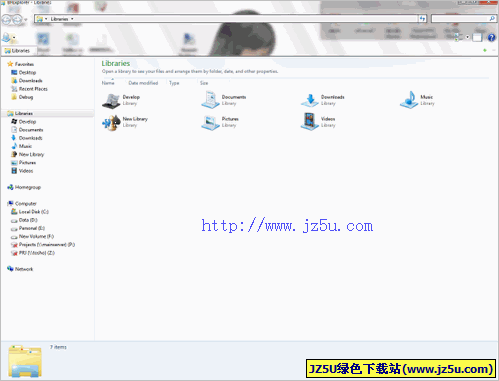Screen dimensions: 499x381
Task: Select the Documents library icon in file list
Action: tap(210, 100)
